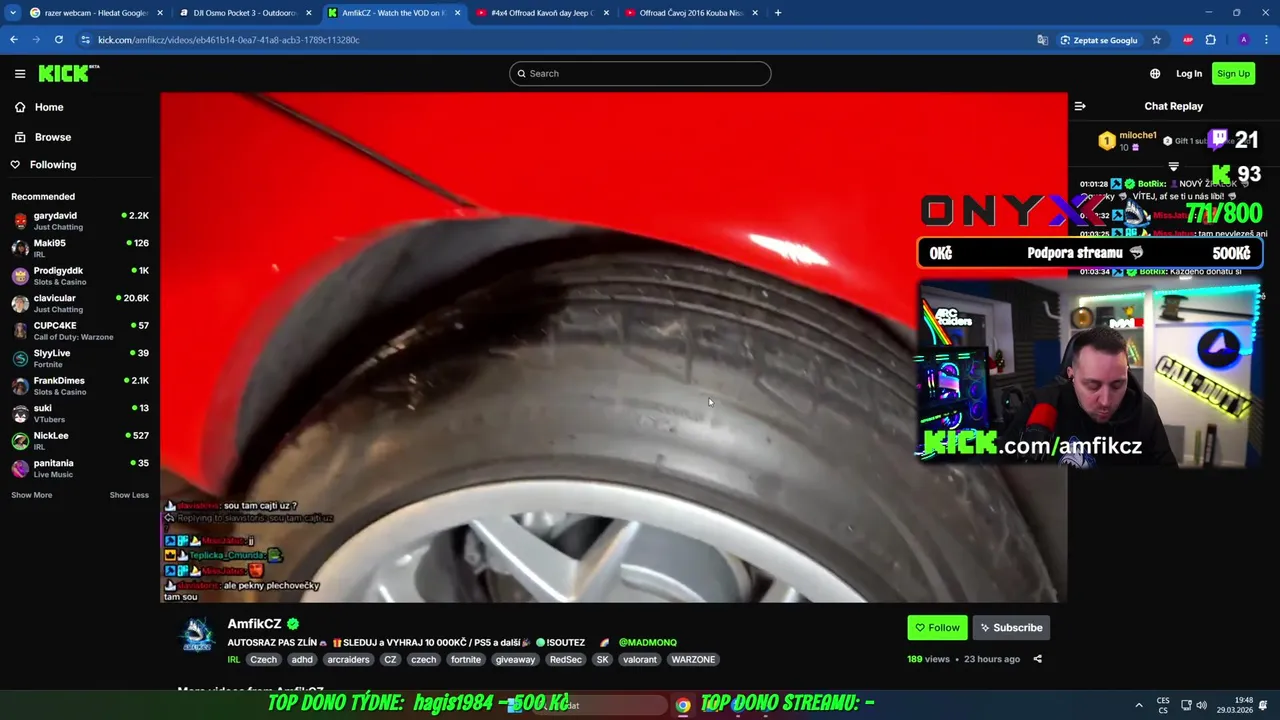Viewport: 1280px width, 720px height.
Task: Open the @MADMONQ link in the title
Action: (648, 642)
